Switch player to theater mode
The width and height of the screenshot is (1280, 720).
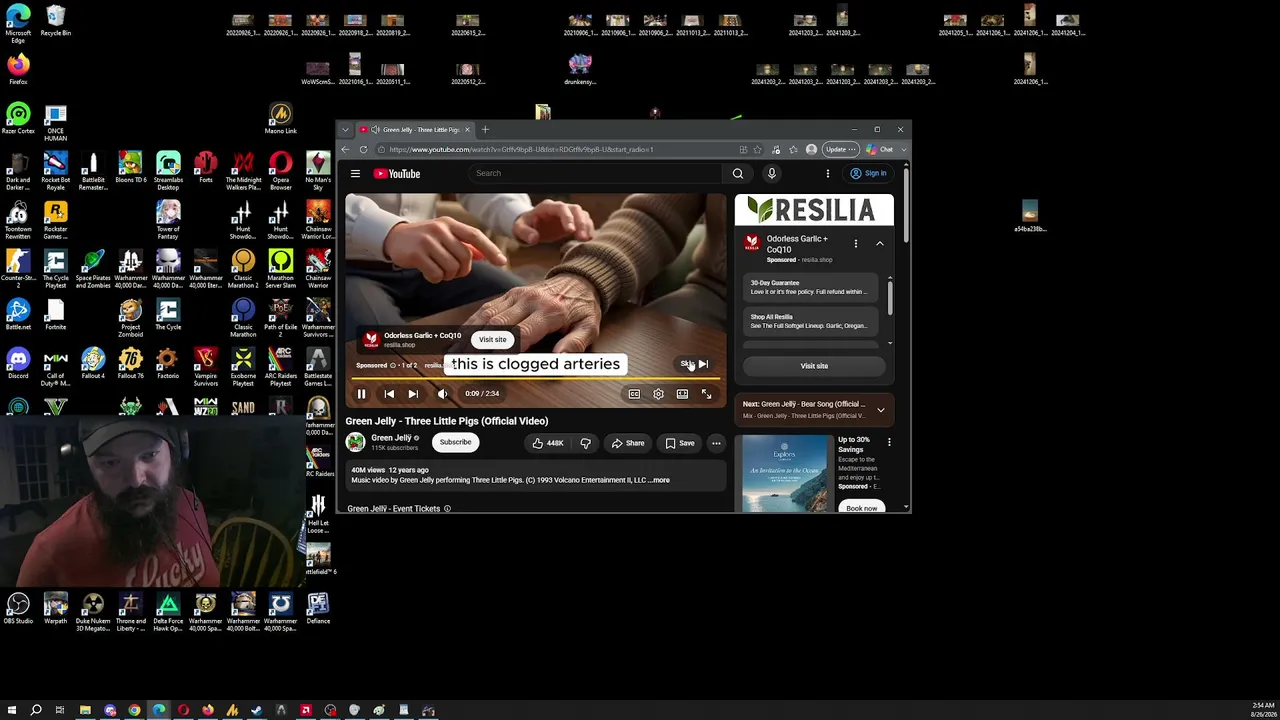point(682,394)
